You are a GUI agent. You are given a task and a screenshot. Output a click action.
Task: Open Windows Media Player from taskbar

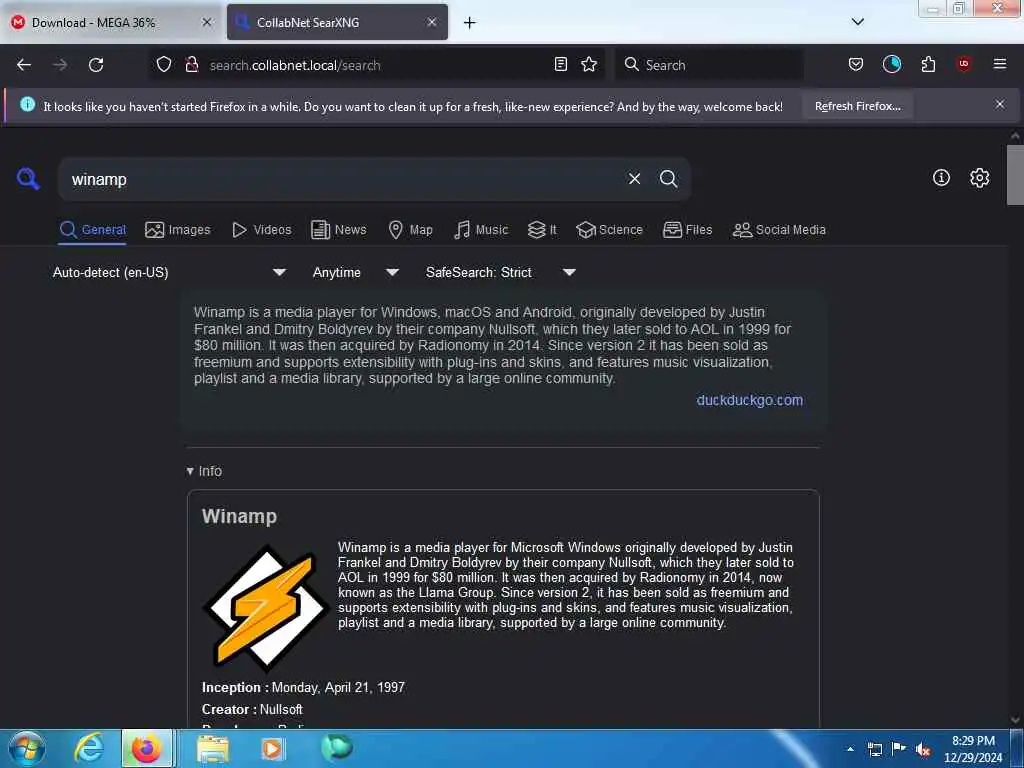coord(272,748)
